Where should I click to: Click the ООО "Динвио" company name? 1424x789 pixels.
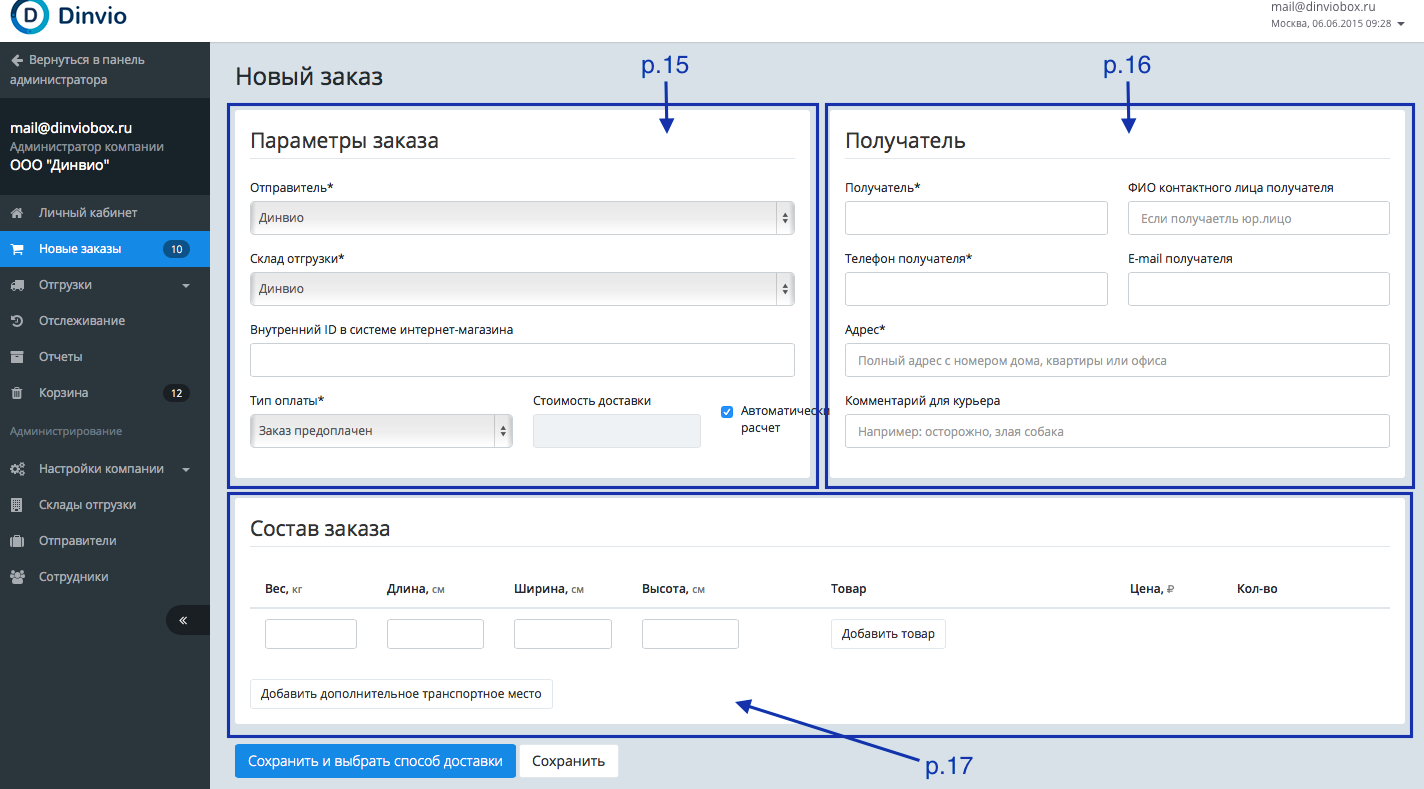tap(60, 165)
